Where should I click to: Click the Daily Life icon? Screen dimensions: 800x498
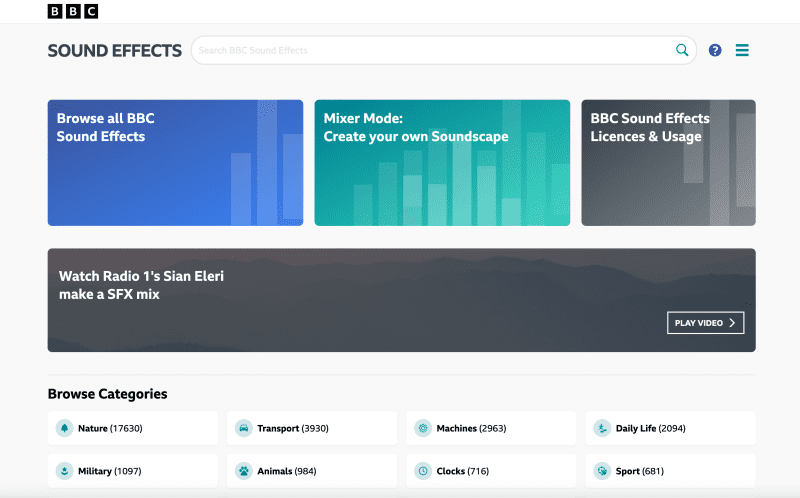(602, 428)
